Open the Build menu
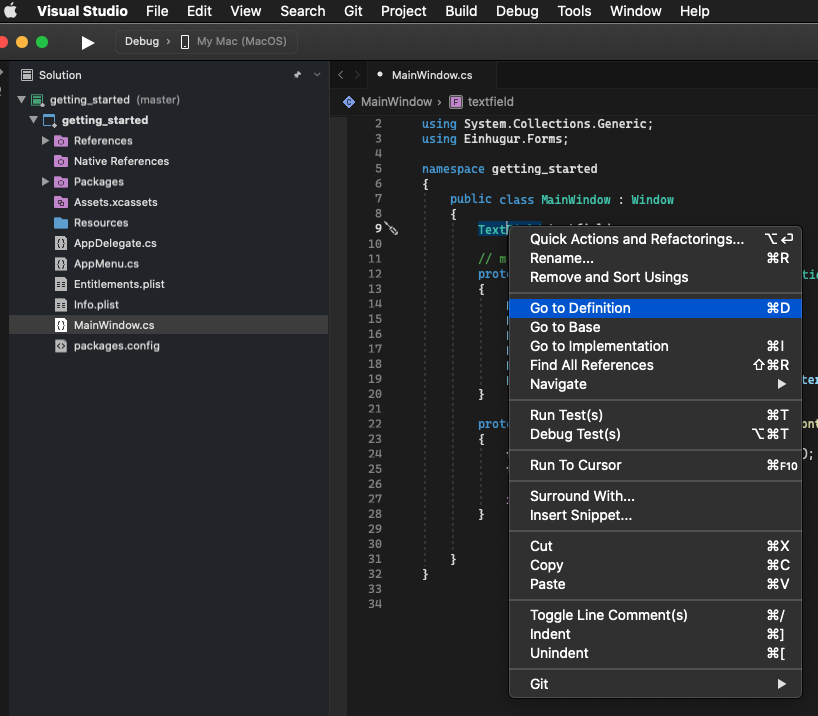 click(x=461, y=11)
